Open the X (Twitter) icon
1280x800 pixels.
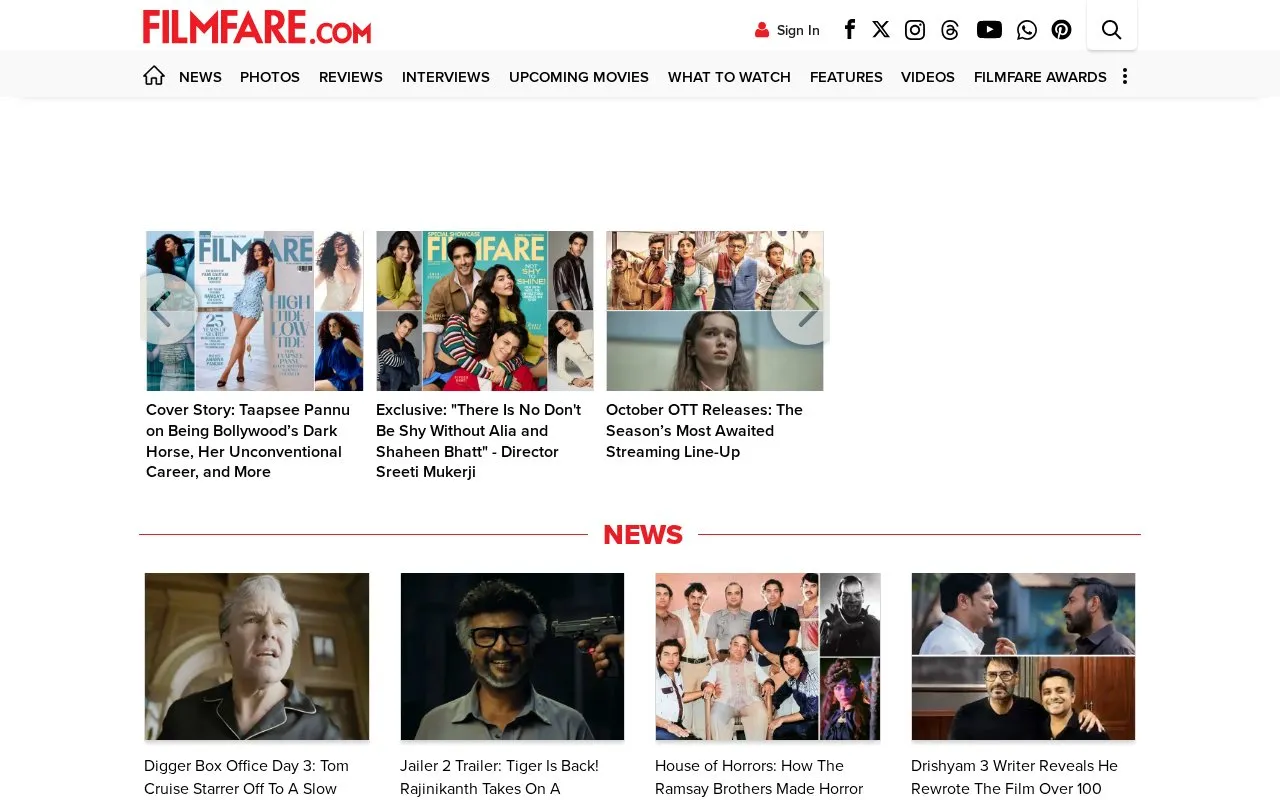click(x=881, y=29)
